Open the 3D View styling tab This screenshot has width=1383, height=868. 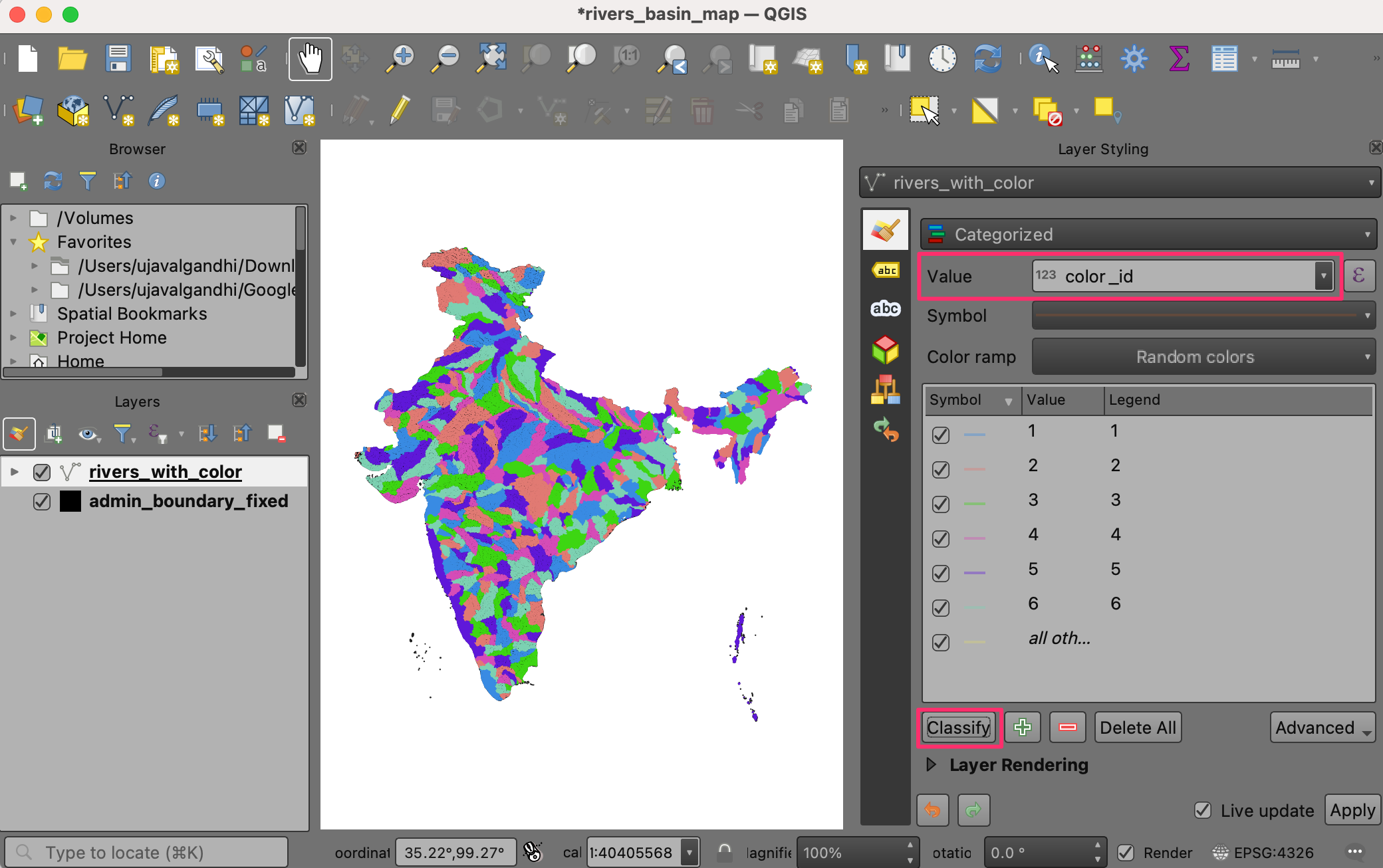coord(885,350)
